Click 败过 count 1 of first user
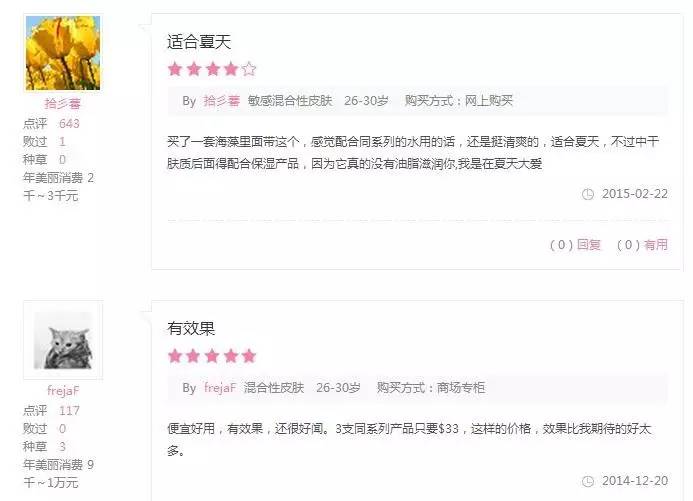The height and width of the screenshot is (501, 693). (62, 141)
